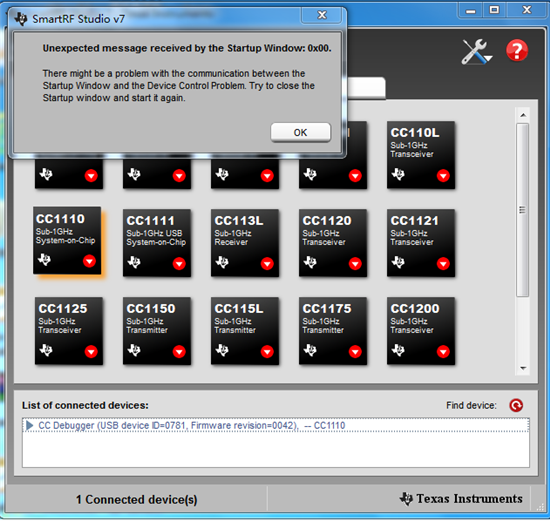Select the CC1110 Sub-1GHz System-on-Chip tile
Image resolution: width=550 pixels, height=521 pixels.
[67, 240]
